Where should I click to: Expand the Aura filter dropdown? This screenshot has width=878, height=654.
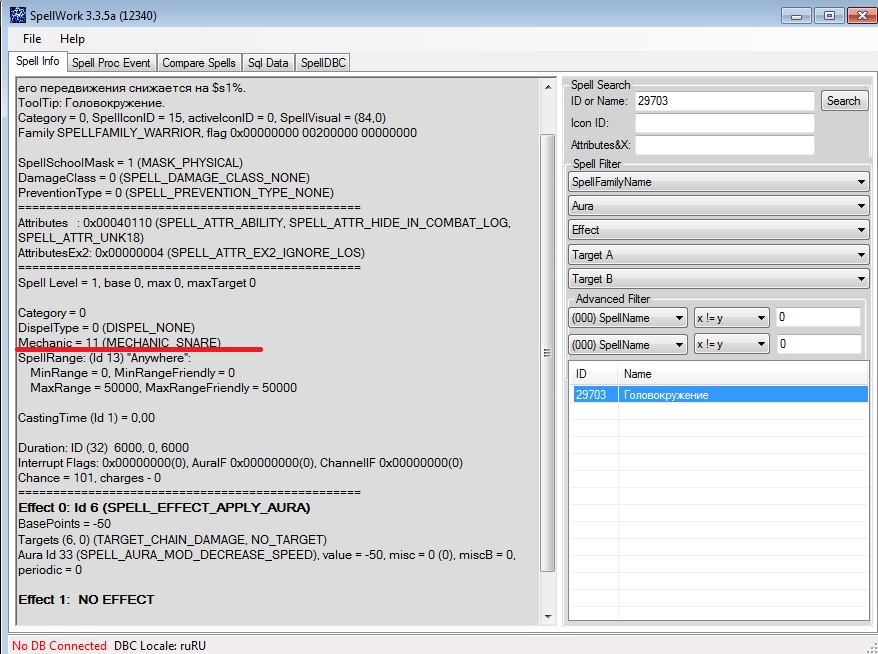(x=717, y=206)
